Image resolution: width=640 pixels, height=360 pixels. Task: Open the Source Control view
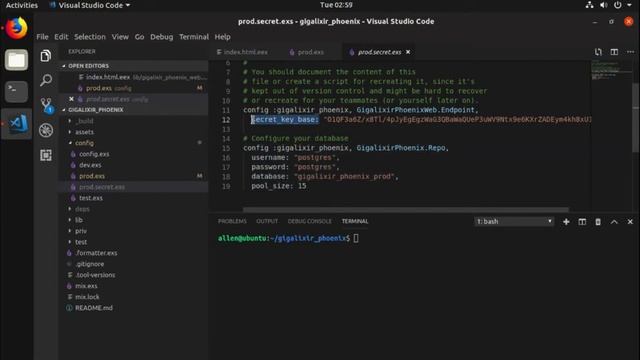pos(46,105)
